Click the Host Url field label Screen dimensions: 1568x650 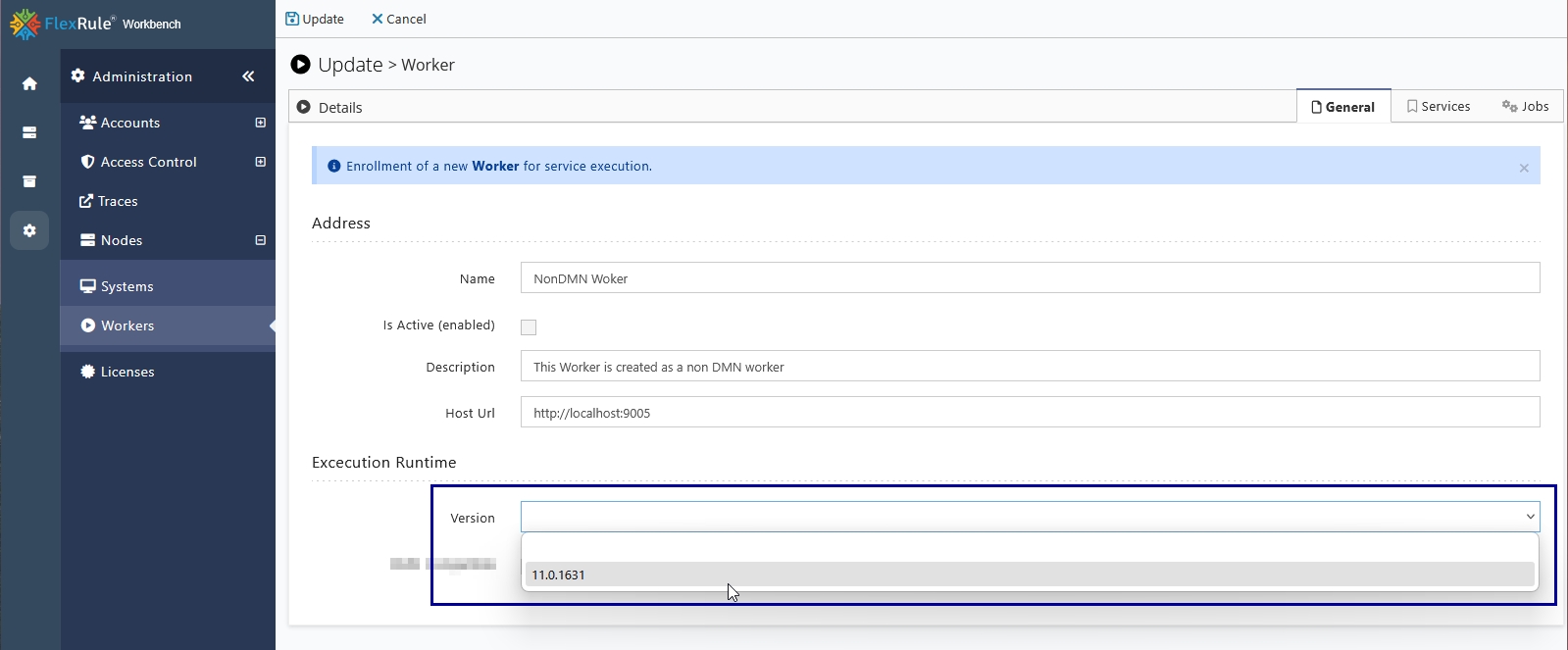470,413
